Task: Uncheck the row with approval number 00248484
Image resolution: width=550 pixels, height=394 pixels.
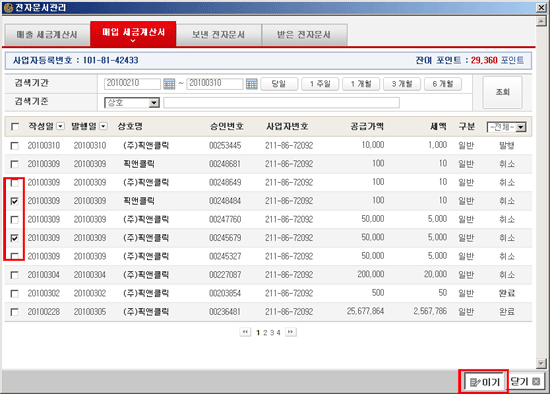Action: [14, 201]
